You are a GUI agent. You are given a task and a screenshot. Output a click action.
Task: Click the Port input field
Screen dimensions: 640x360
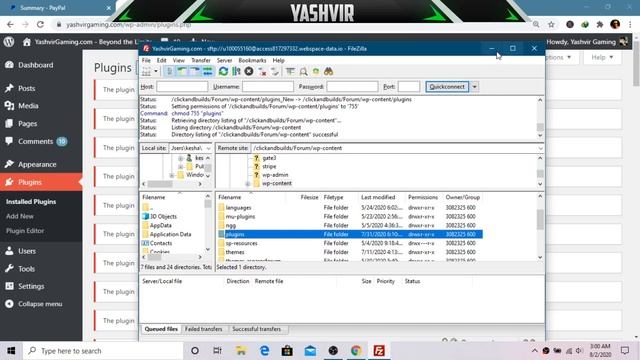409,87
